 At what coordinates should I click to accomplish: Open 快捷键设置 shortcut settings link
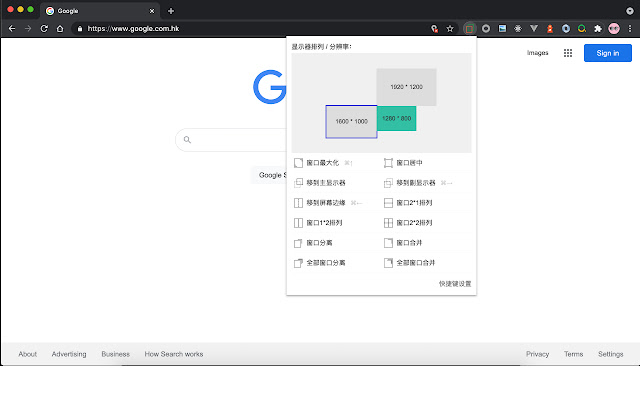(x=455, y=284)
